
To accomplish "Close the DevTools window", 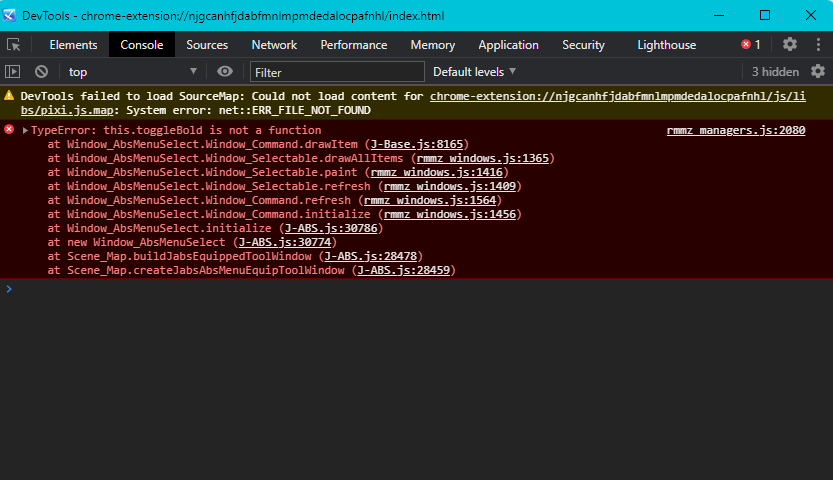I will click(x=810, y=15).
